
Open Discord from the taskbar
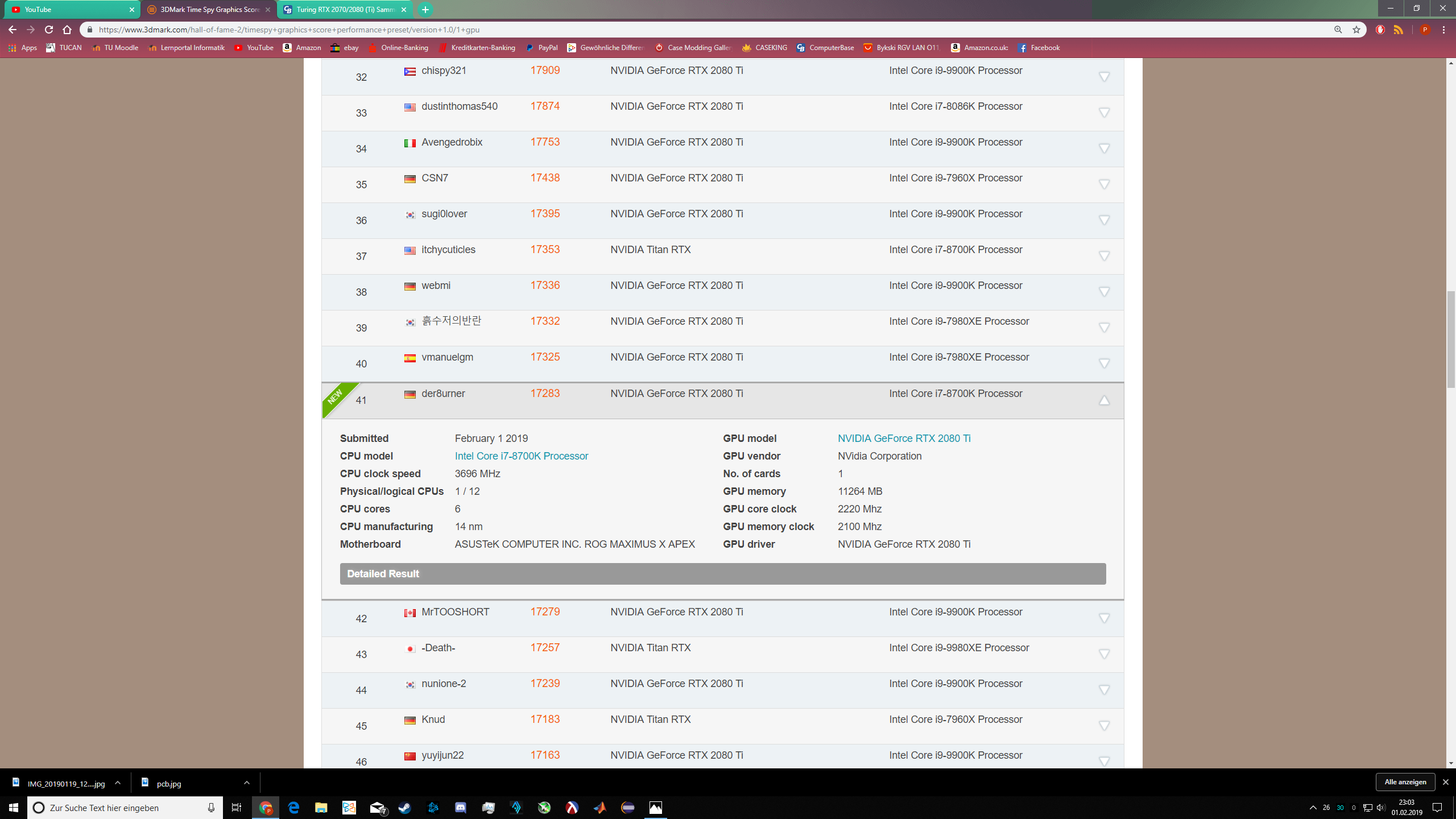click(x=460, y=808)
